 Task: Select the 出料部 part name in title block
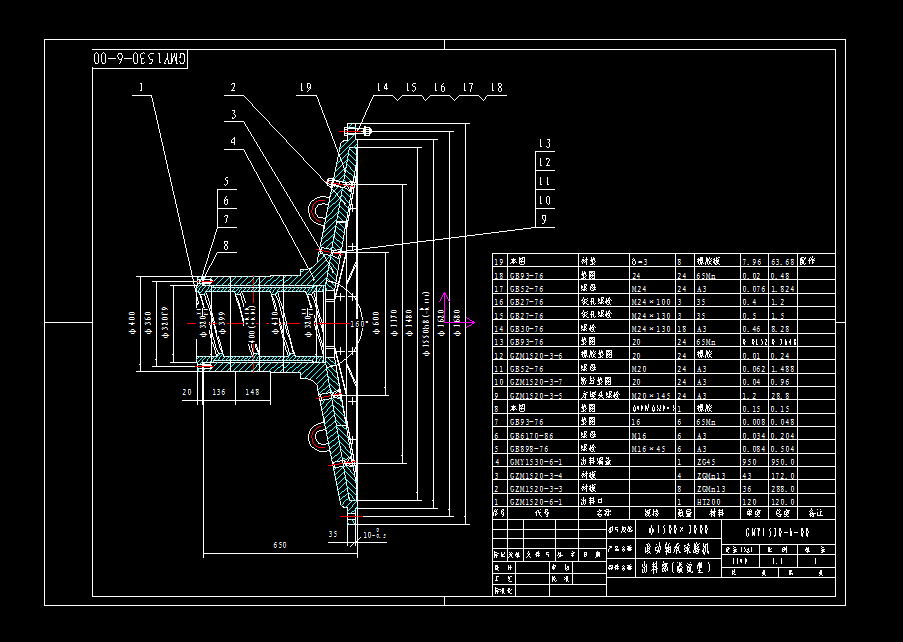click(676, 568)
